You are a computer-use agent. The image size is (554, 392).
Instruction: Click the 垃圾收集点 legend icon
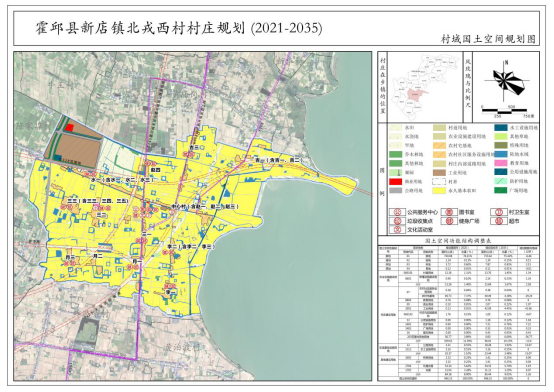pyautogui.click(x=397, y=221)
